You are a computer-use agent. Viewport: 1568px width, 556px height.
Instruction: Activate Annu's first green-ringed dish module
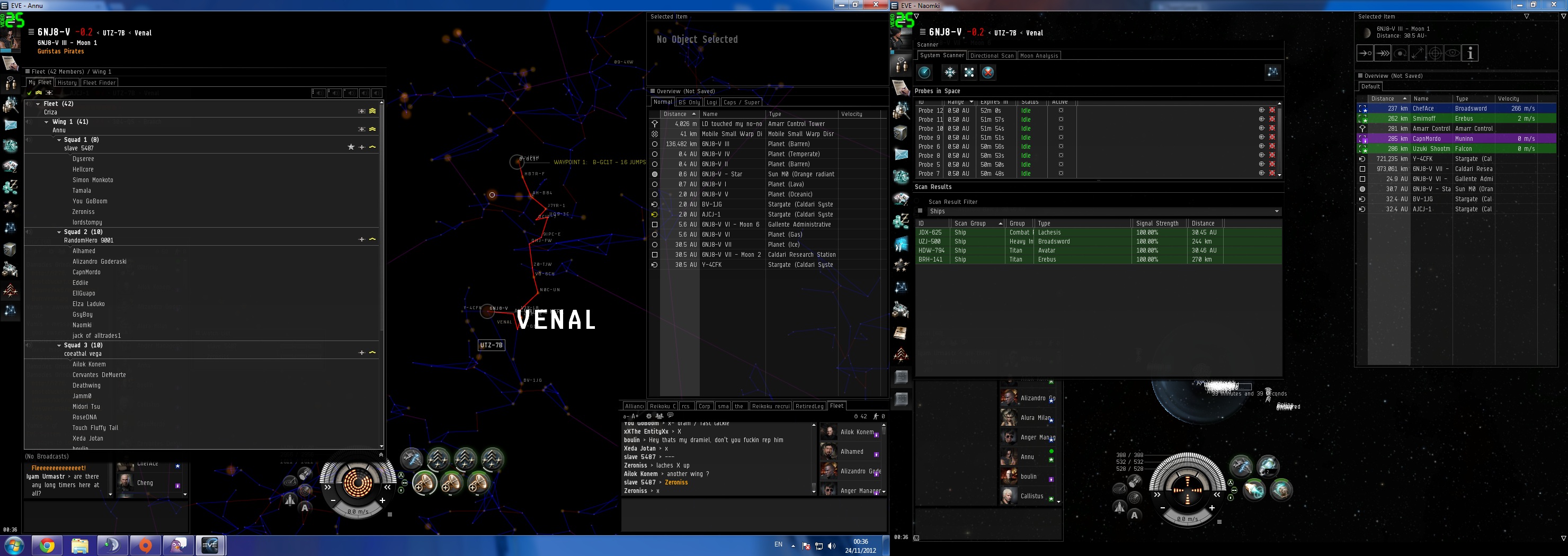click(x=425, y=483)
